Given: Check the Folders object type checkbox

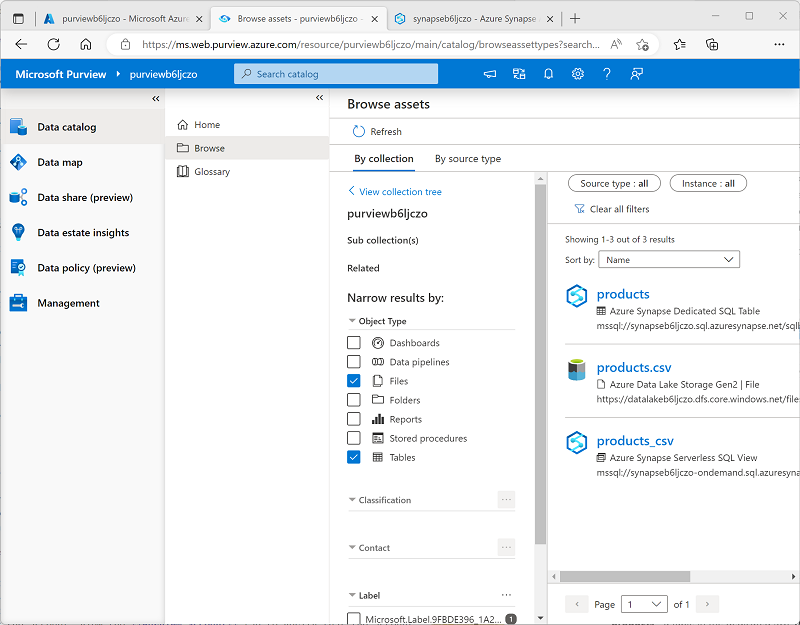Looking at the screenshot, I should pos(354,400).
